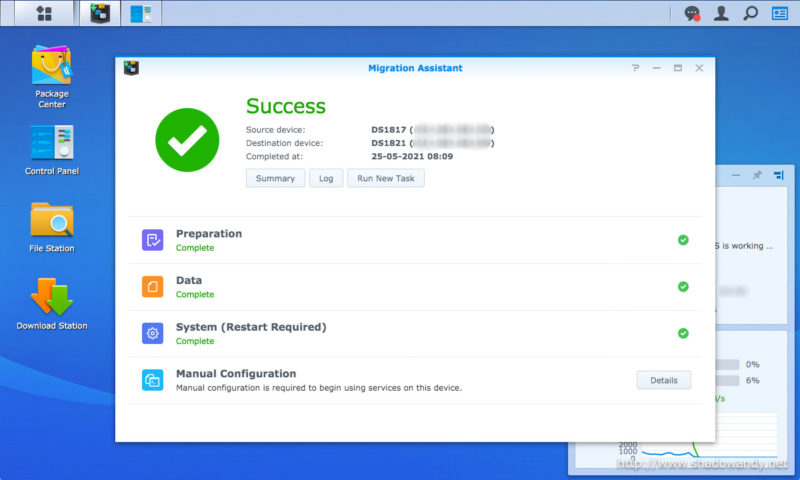Open widget panel settings list icon
The width and height of the screenshot is (800, 480).
[779, 175]
